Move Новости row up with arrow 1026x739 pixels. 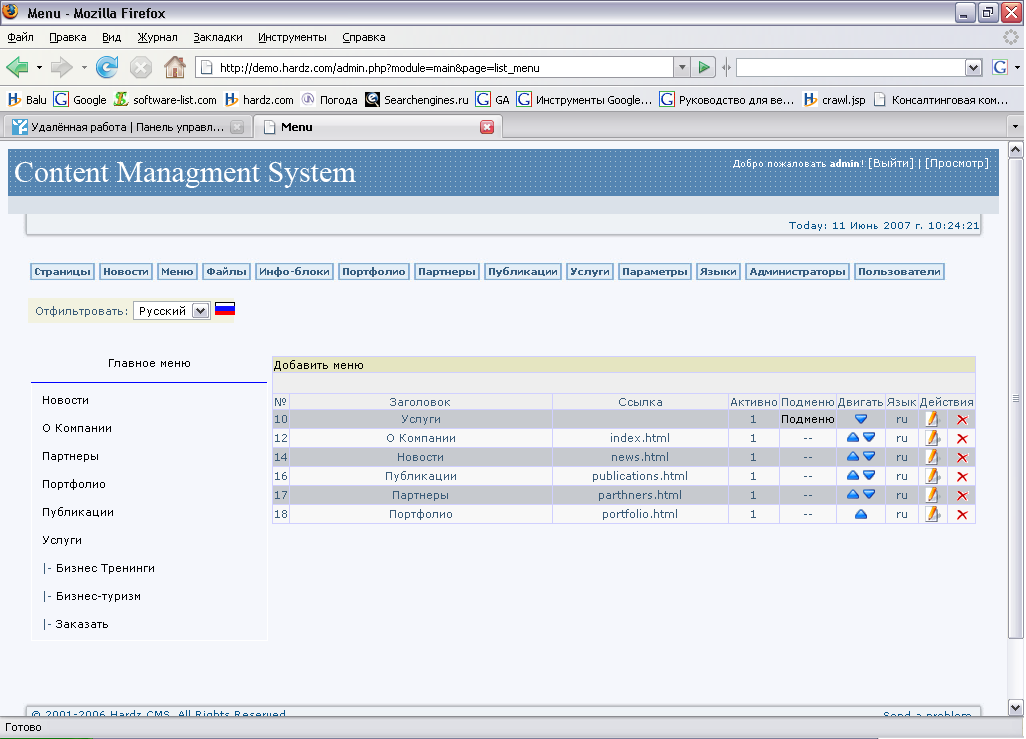(853, 457)
